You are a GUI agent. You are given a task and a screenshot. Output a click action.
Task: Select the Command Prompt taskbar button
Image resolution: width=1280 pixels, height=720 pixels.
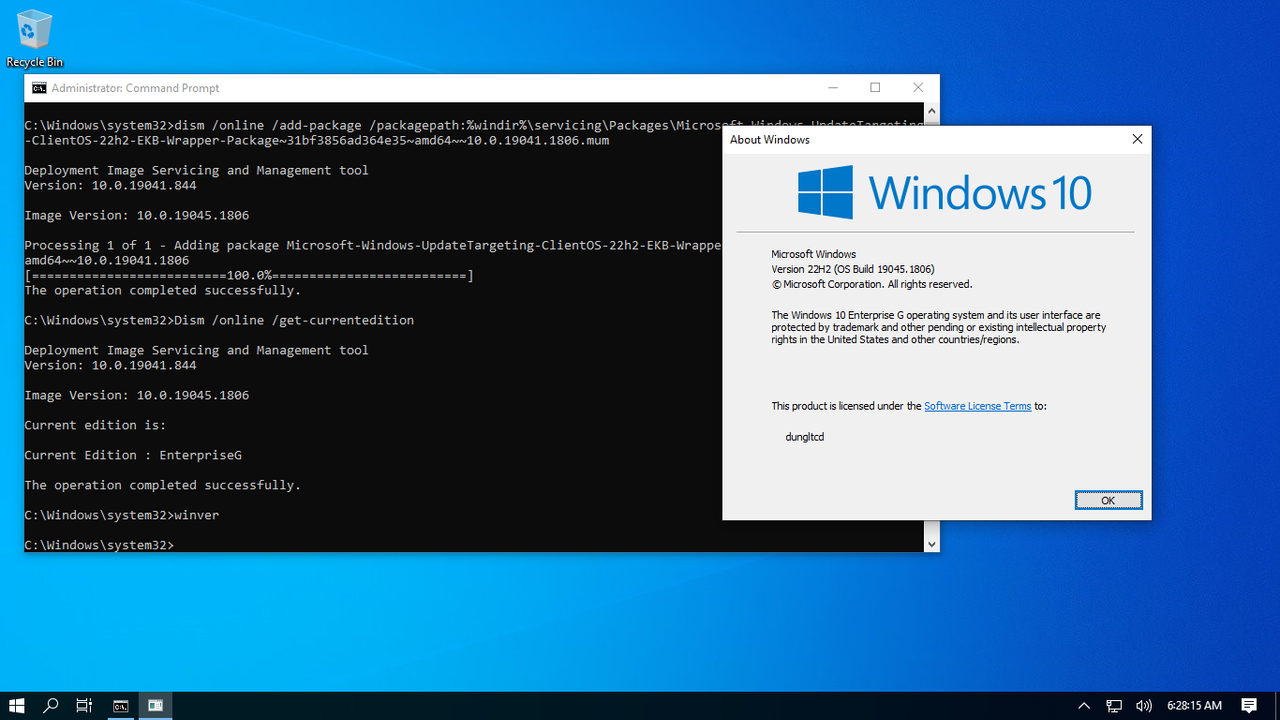point(120,705)
